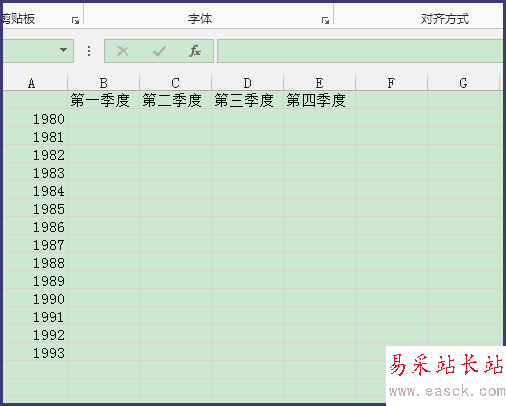The image size is (506, 406).
Task: Open the insert function fx button
Action: click(195, 51)
